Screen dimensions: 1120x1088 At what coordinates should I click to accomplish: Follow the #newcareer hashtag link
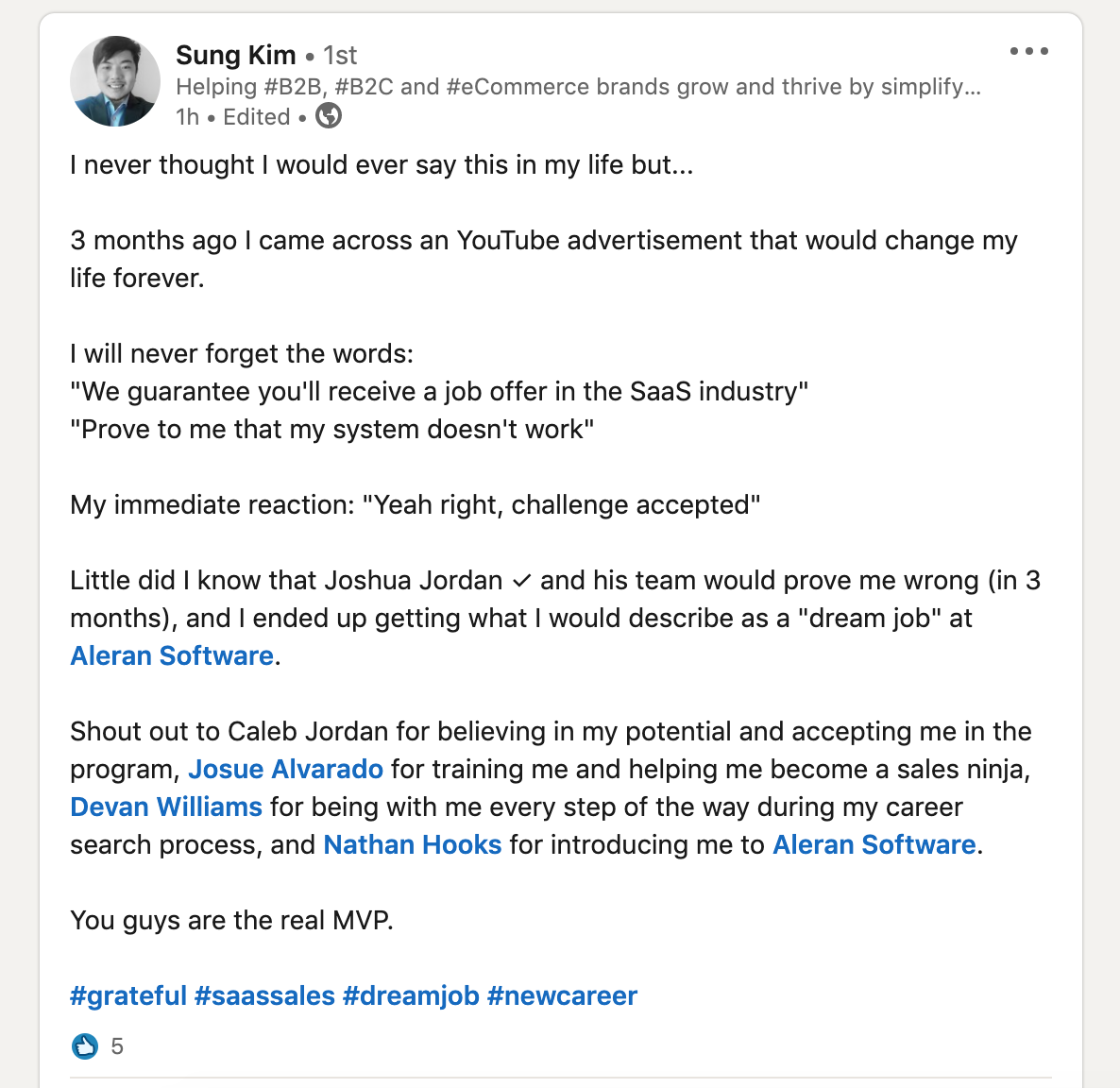pos(562,995)
